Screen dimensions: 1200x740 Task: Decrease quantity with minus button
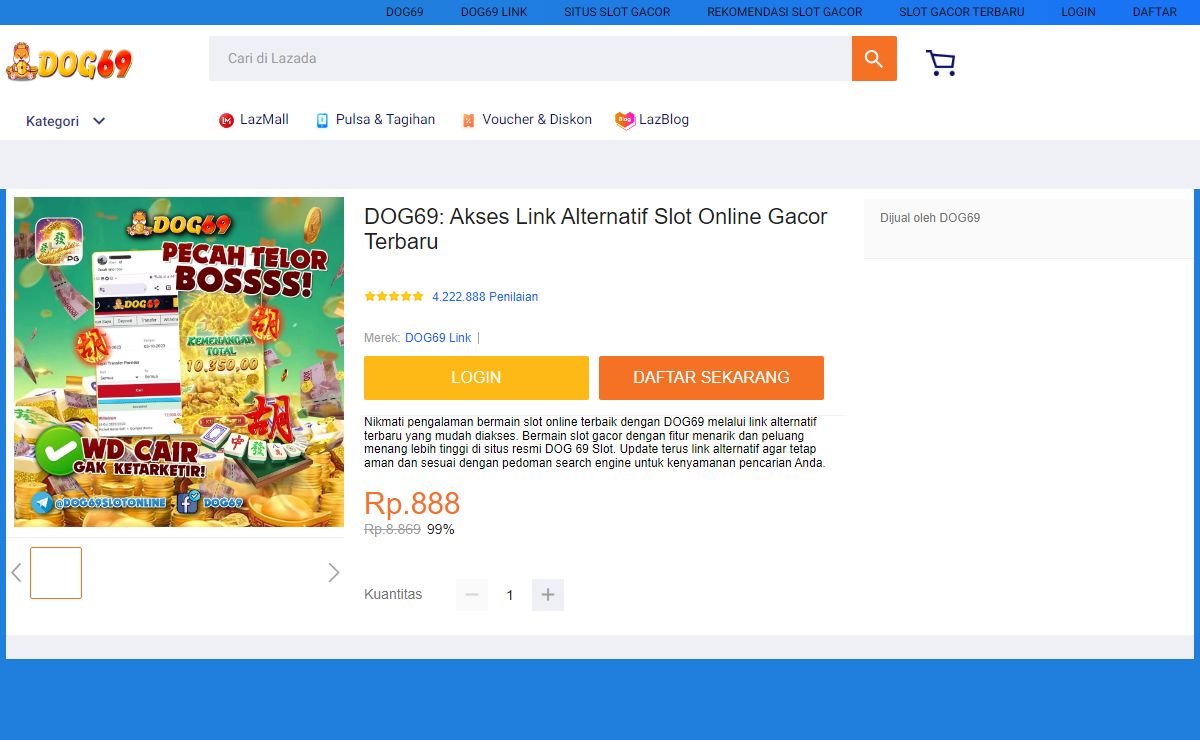click(472, 595)
